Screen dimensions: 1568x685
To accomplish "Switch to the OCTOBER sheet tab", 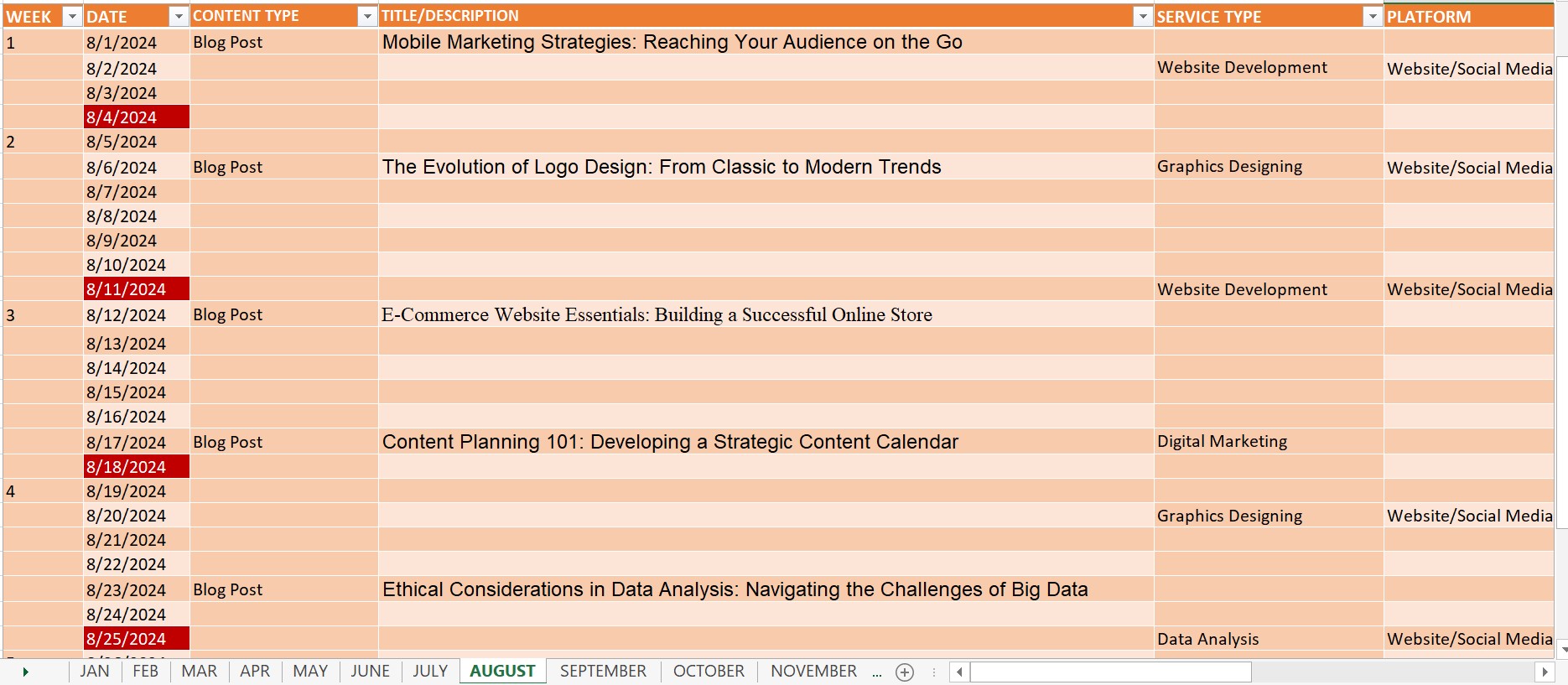I will (709, 671).
